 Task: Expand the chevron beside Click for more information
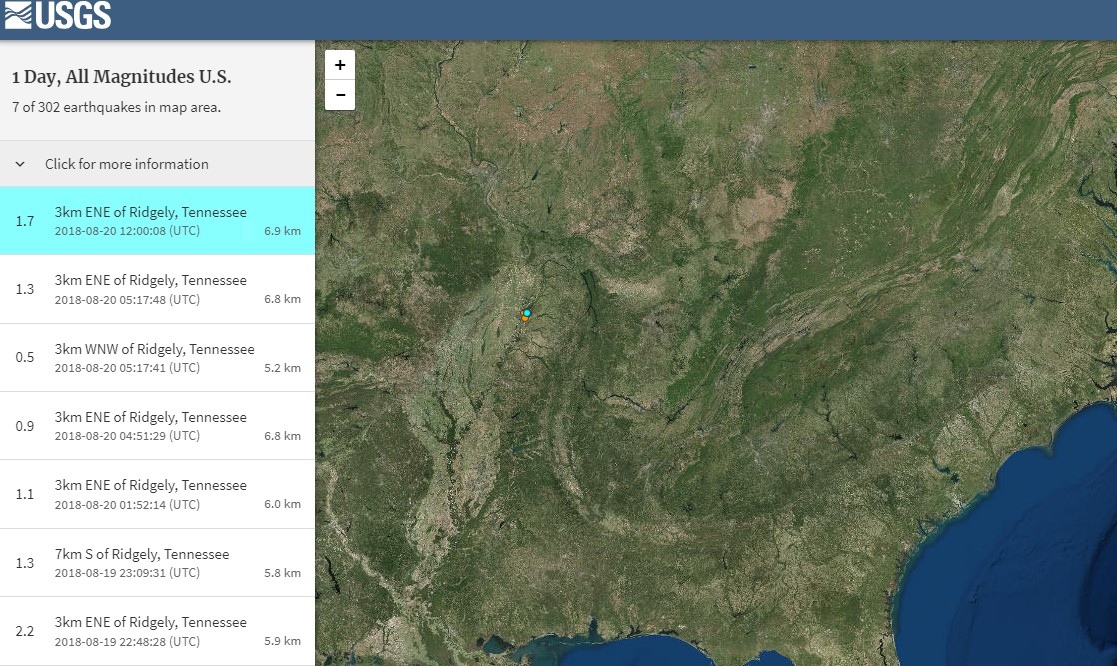[x=20, y=164]
